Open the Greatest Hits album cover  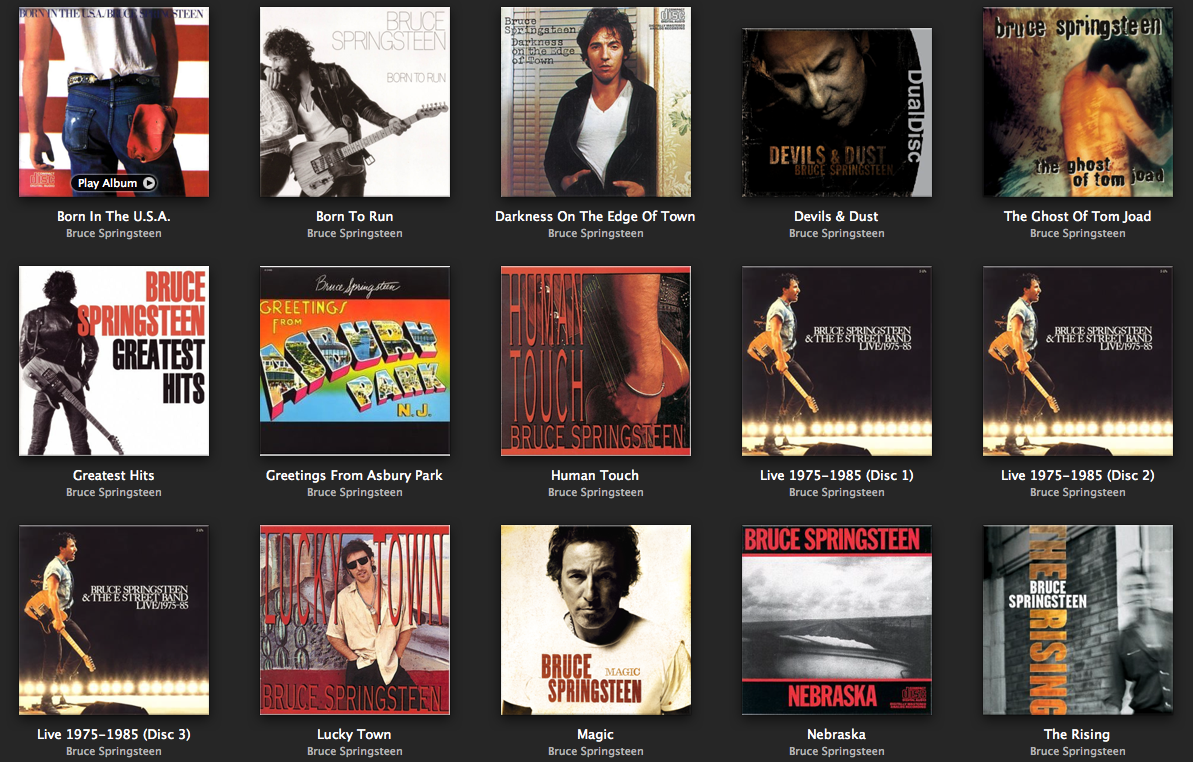pyautogui.click(x=114, y=360)
